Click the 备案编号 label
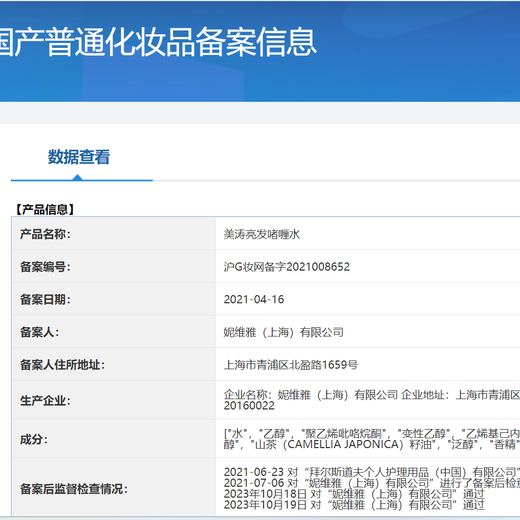The width and height of the screenshot is (520, 520). 45,267
